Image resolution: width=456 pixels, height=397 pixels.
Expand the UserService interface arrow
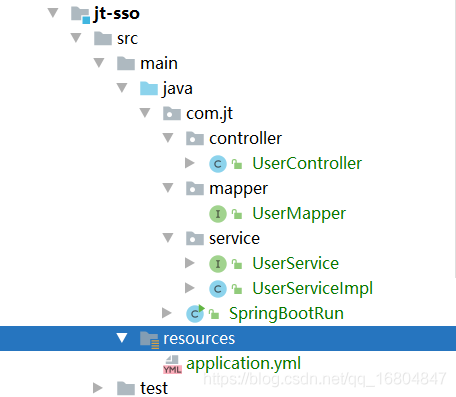(190, 263)
